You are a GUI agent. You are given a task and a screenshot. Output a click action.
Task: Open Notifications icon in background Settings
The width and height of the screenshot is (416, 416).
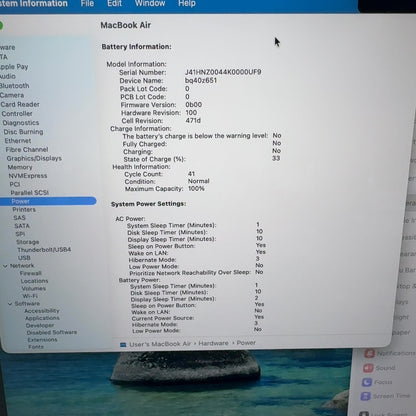[369, 353]
